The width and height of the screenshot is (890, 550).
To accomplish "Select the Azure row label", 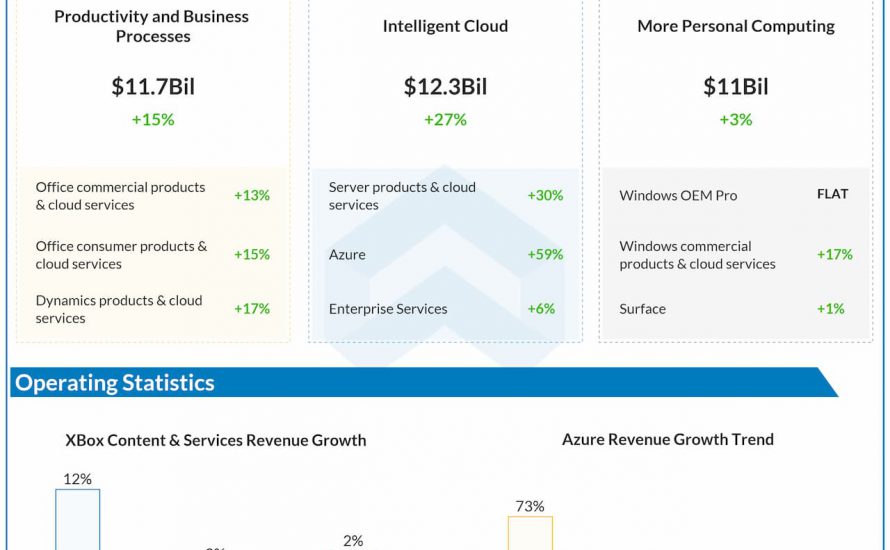I will click(347, 255).
